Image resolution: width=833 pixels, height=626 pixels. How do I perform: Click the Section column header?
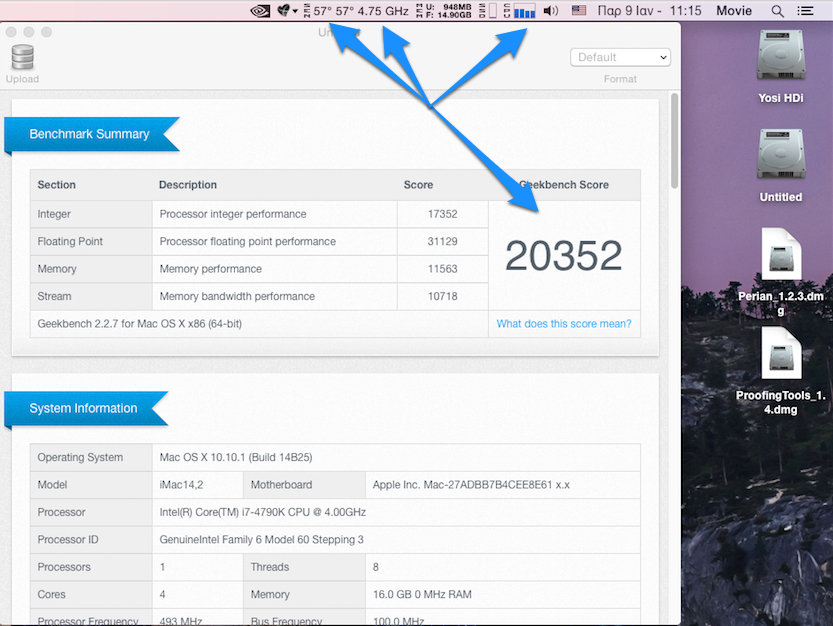click(56, 185)
